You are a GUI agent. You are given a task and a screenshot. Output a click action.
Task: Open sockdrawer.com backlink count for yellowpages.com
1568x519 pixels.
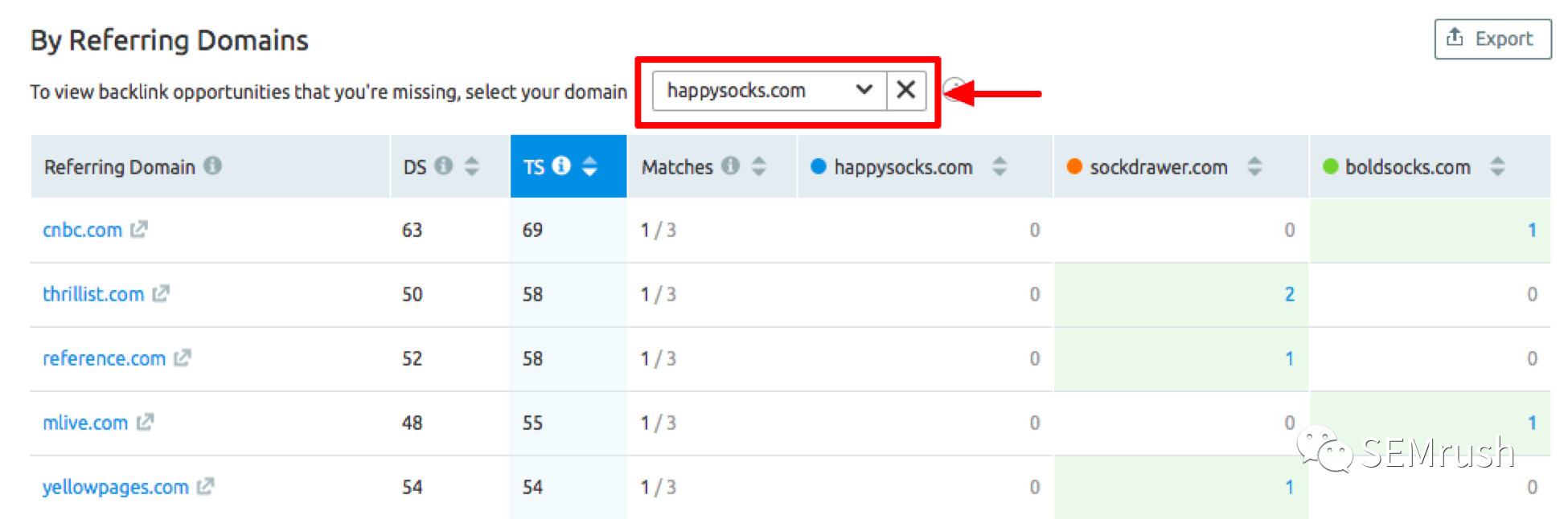[x=1289, y=487]
